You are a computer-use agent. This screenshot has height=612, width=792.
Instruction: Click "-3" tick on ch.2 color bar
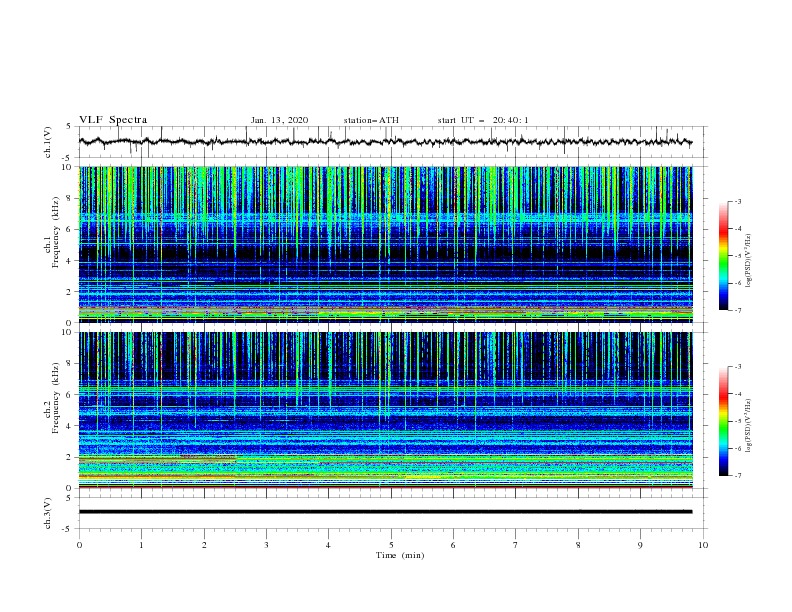click(x=738, y=367)
